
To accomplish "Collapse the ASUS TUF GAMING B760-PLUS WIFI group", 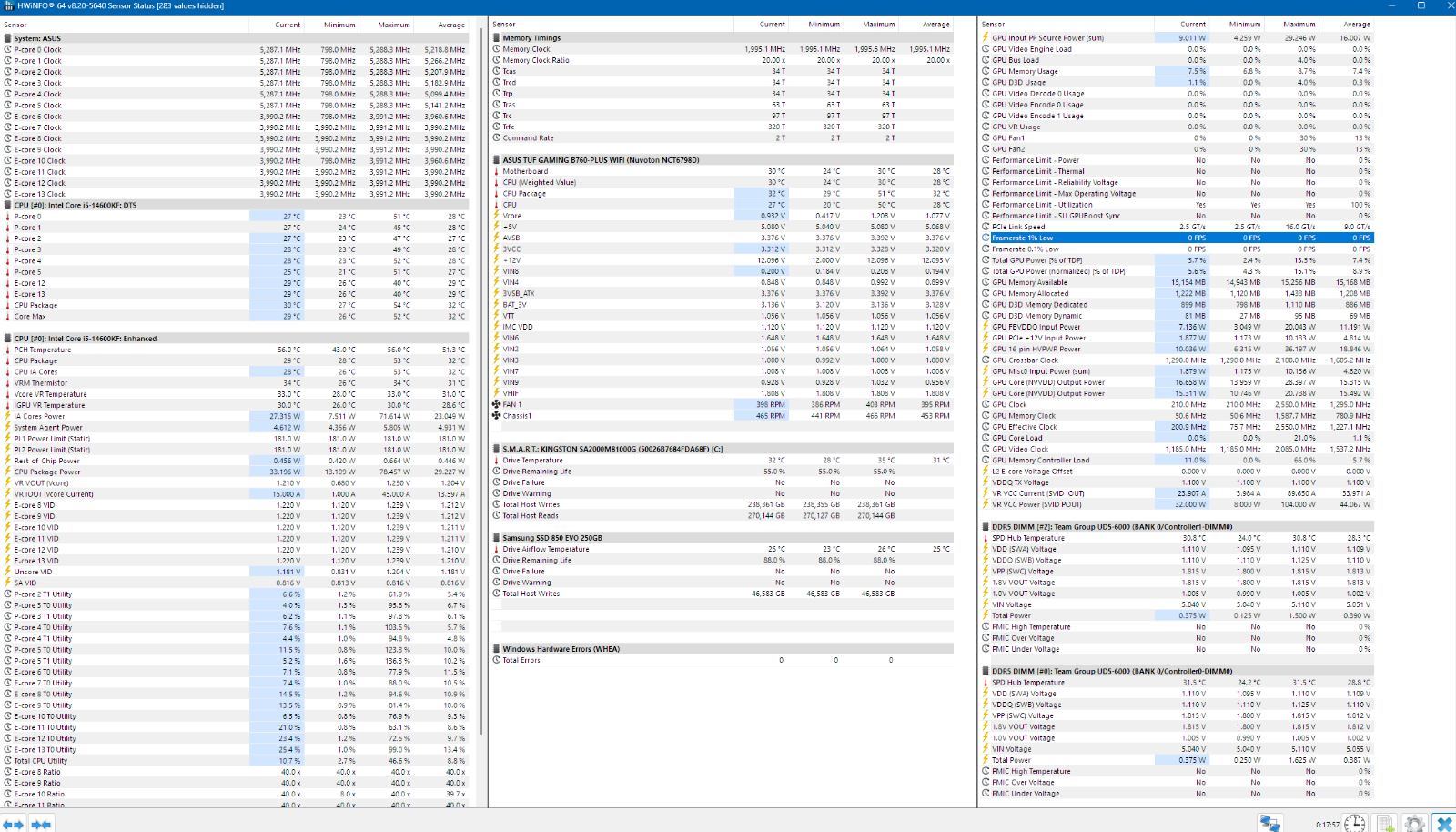I will click(497, 160).
